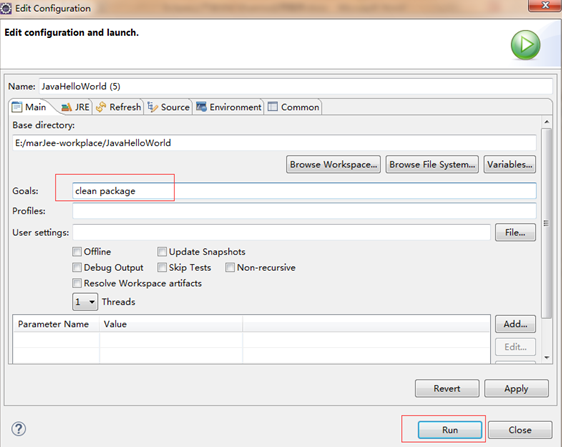562x447 pixels.
Task: Click the green launch arrow icon
Action: [x=525, y=45]
